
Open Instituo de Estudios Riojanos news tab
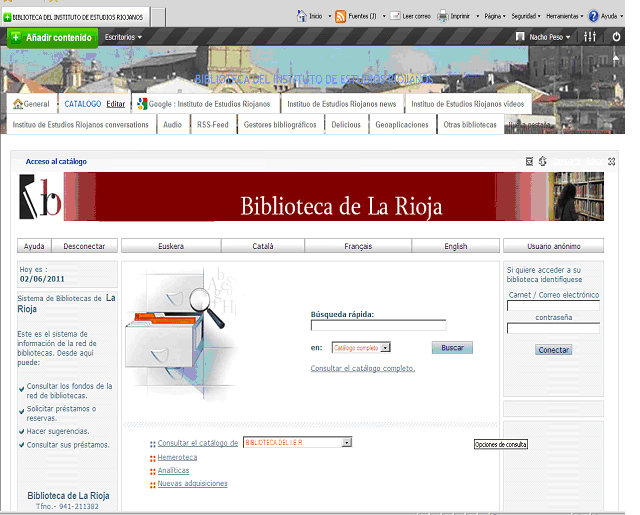click(342, 104)
